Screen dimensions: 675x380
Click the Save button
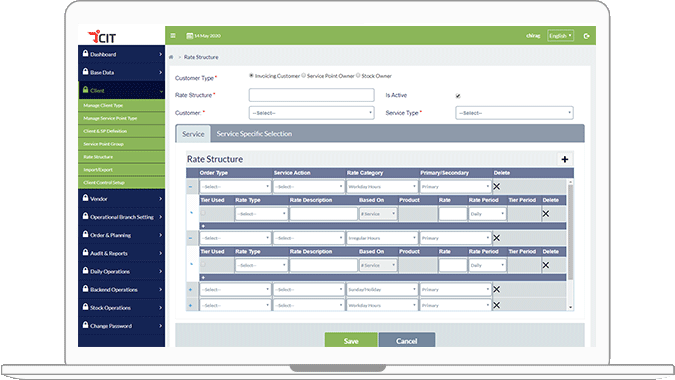point(351,340)
